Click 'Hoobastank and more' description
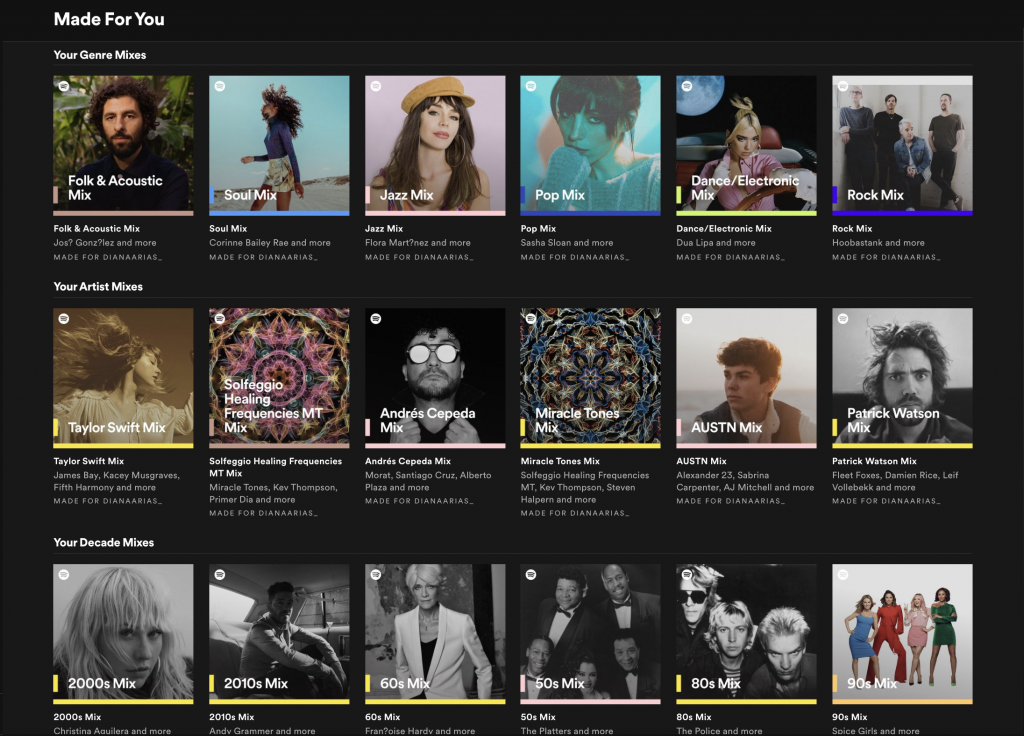Image resolution: width=1024 pixels, height=736 pixels. point(878,242)
